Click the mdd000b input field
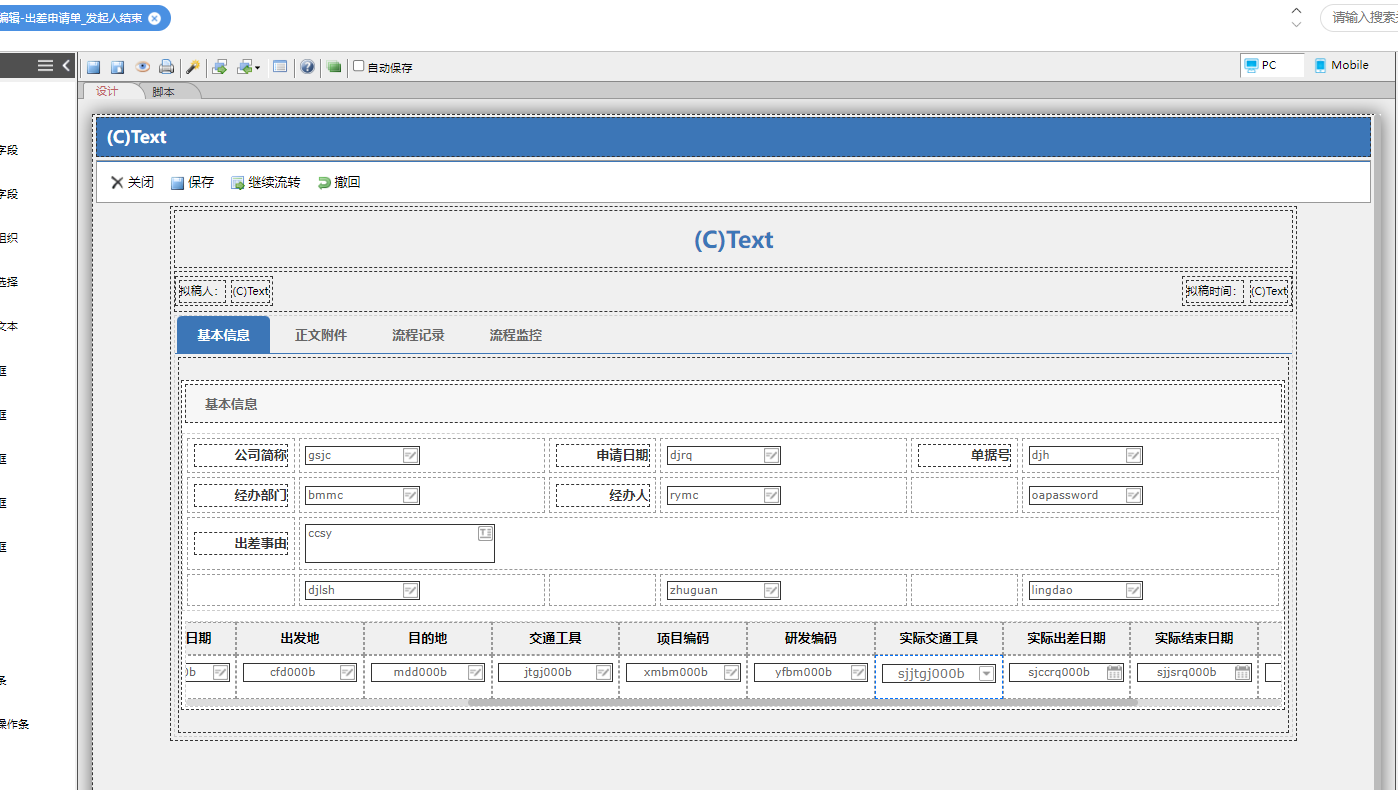The image size is (1398, 790). point(428,673)
